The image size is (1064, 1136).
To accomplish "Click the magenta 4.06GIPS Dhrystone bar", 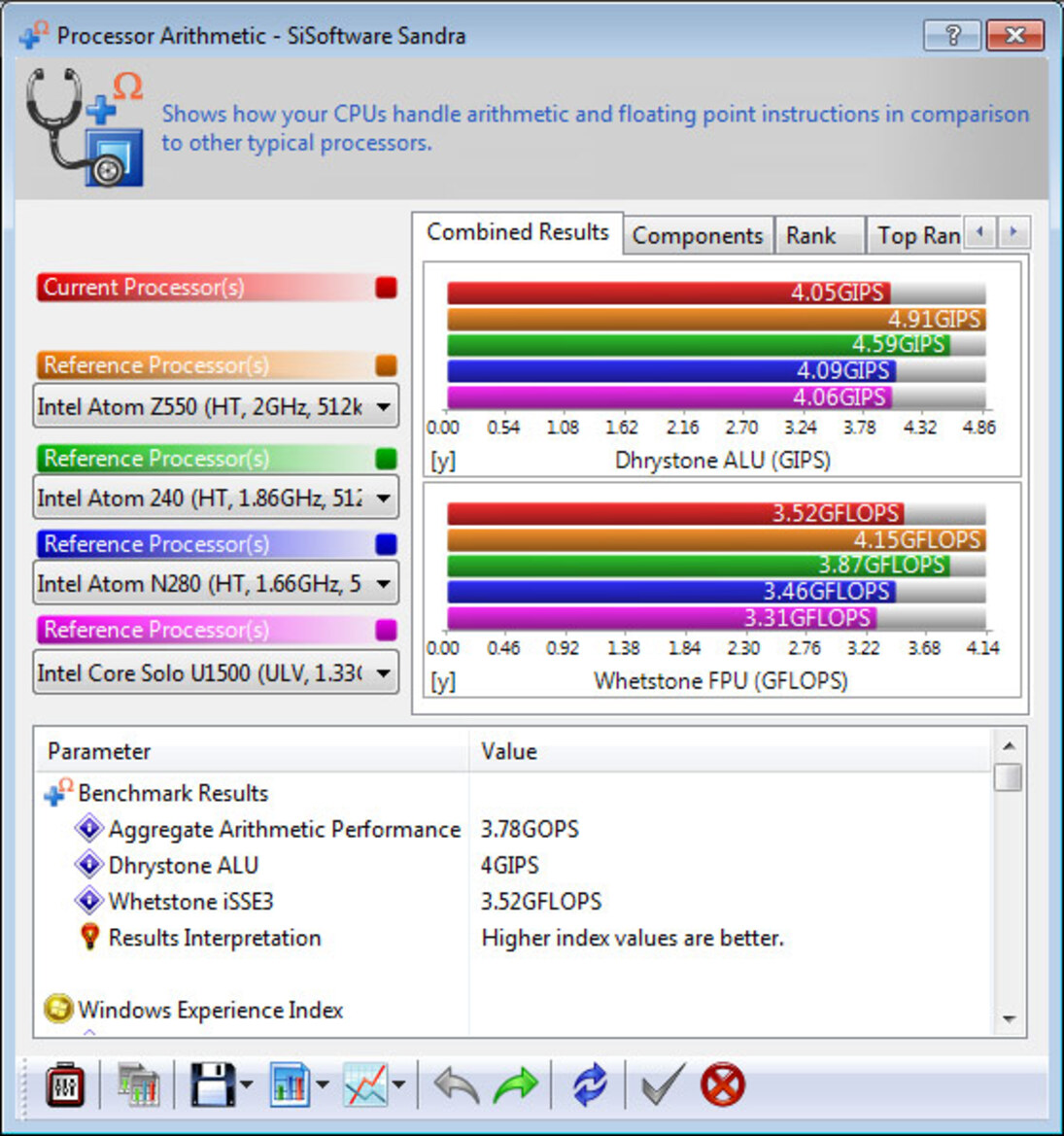I will coord(669,397).
